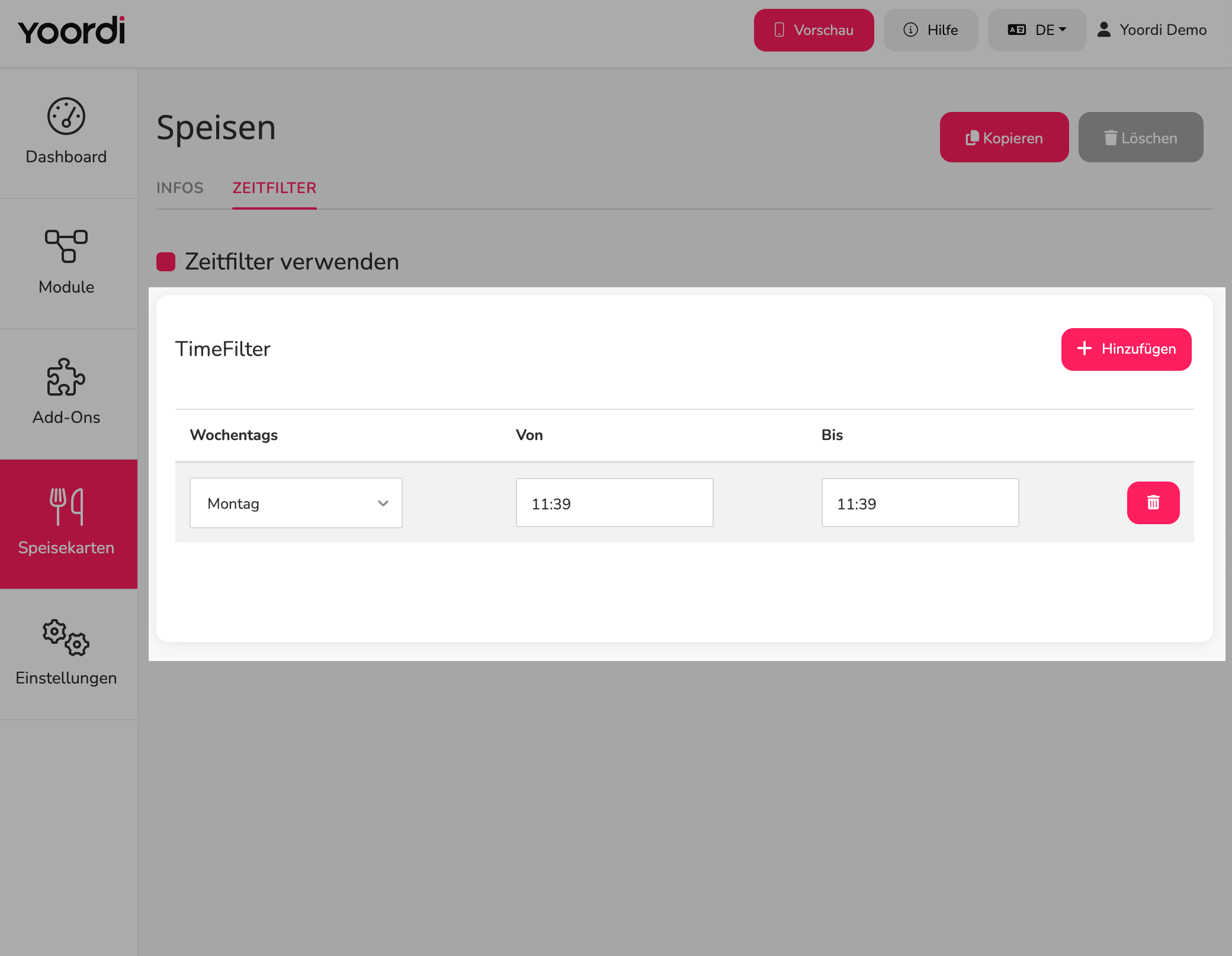This screenshot has height=956, width=1232.
Task: Select the Speisekarten fork and knife icon
Action: (x=66, y=506)
